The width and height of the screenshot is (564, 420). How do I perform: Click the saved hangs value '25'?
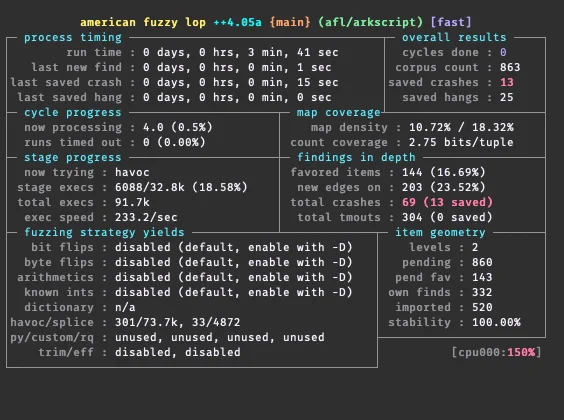[x=506, y=97]
